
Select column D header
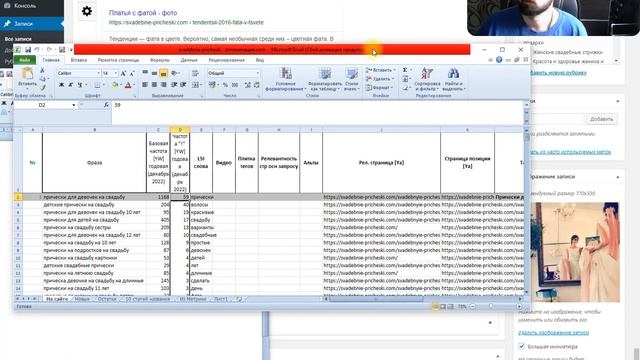pos(180,130)
